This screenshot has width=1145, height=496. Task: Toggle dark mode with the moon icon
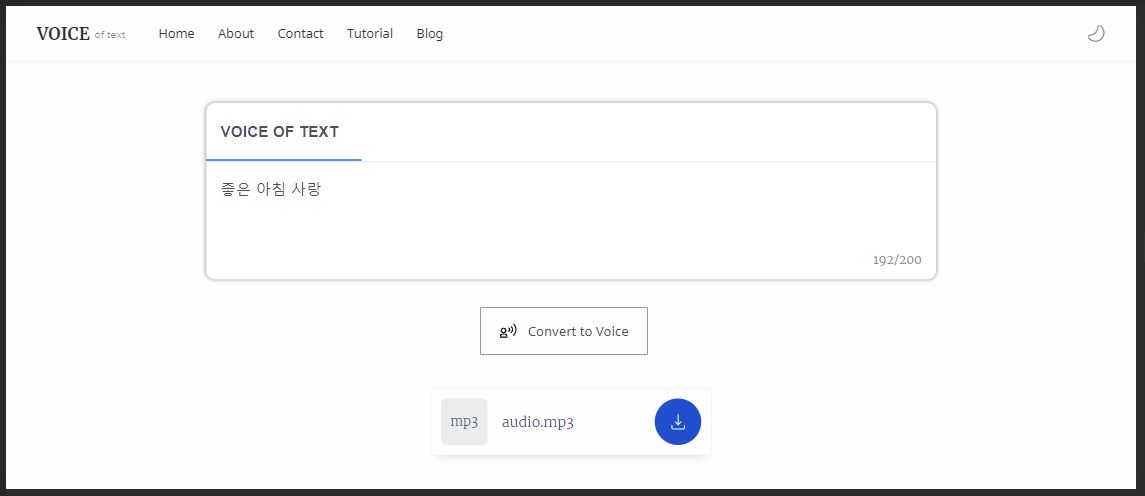[x=1096, y=33]
